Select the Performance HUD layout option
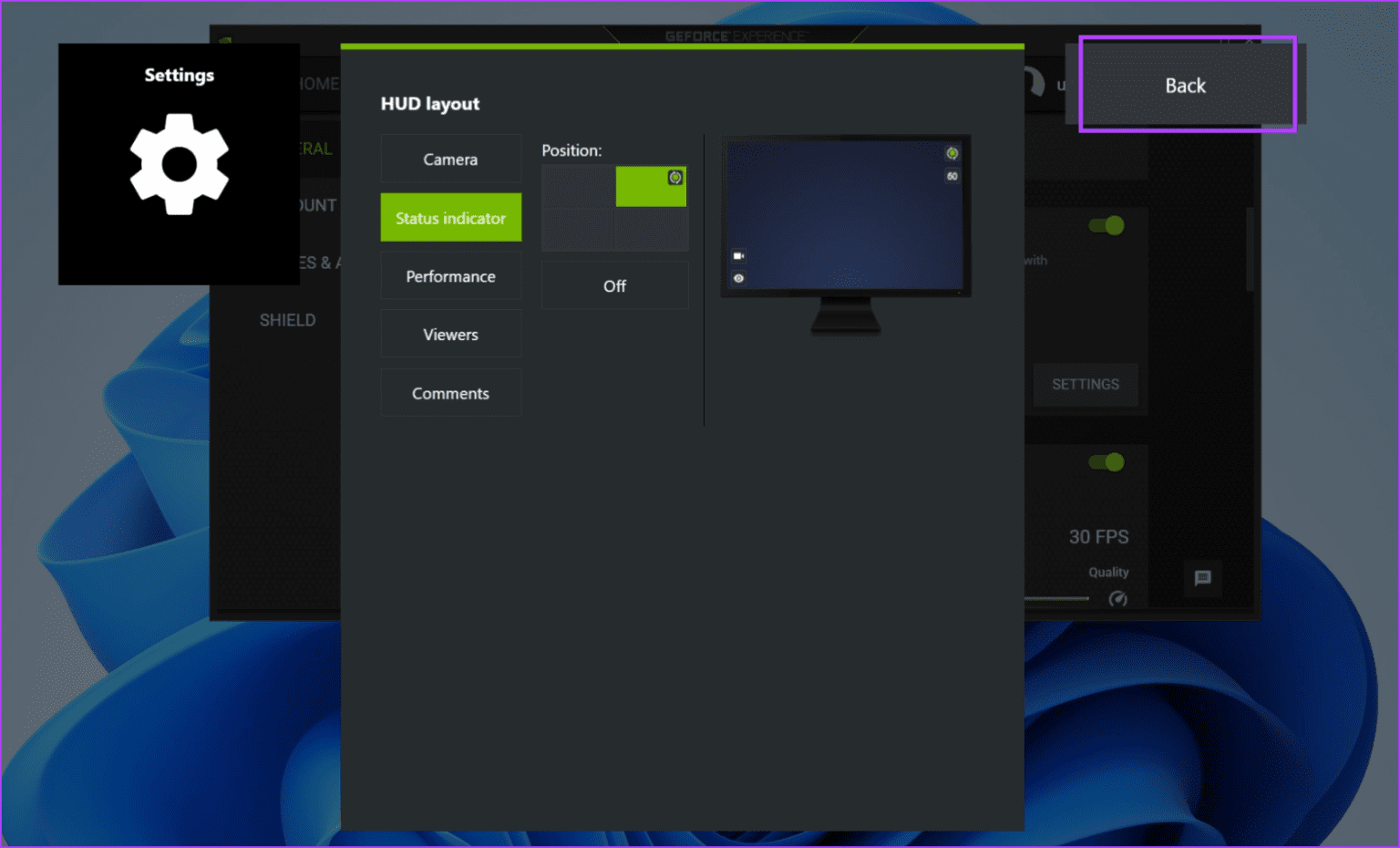Screen dimensions: 1400x848 tap(450, 275)
